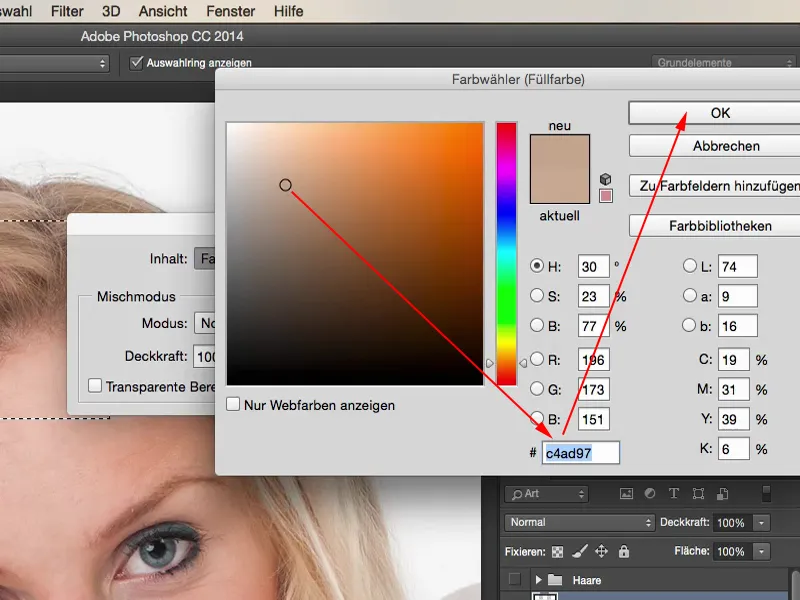Click Zu Farbfeldern hinzufügen button

[x=714, y=186]
